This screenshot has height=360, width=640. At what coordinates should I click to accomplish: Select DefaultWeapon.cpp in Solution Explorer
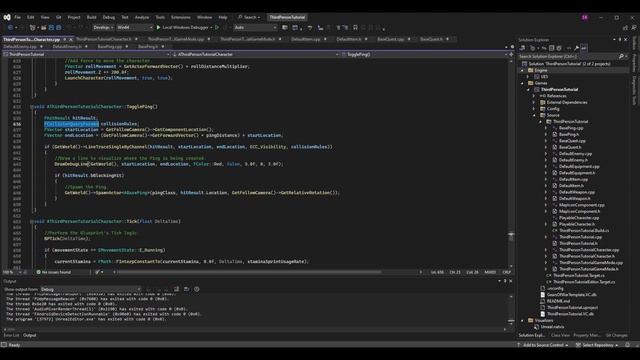577,192
